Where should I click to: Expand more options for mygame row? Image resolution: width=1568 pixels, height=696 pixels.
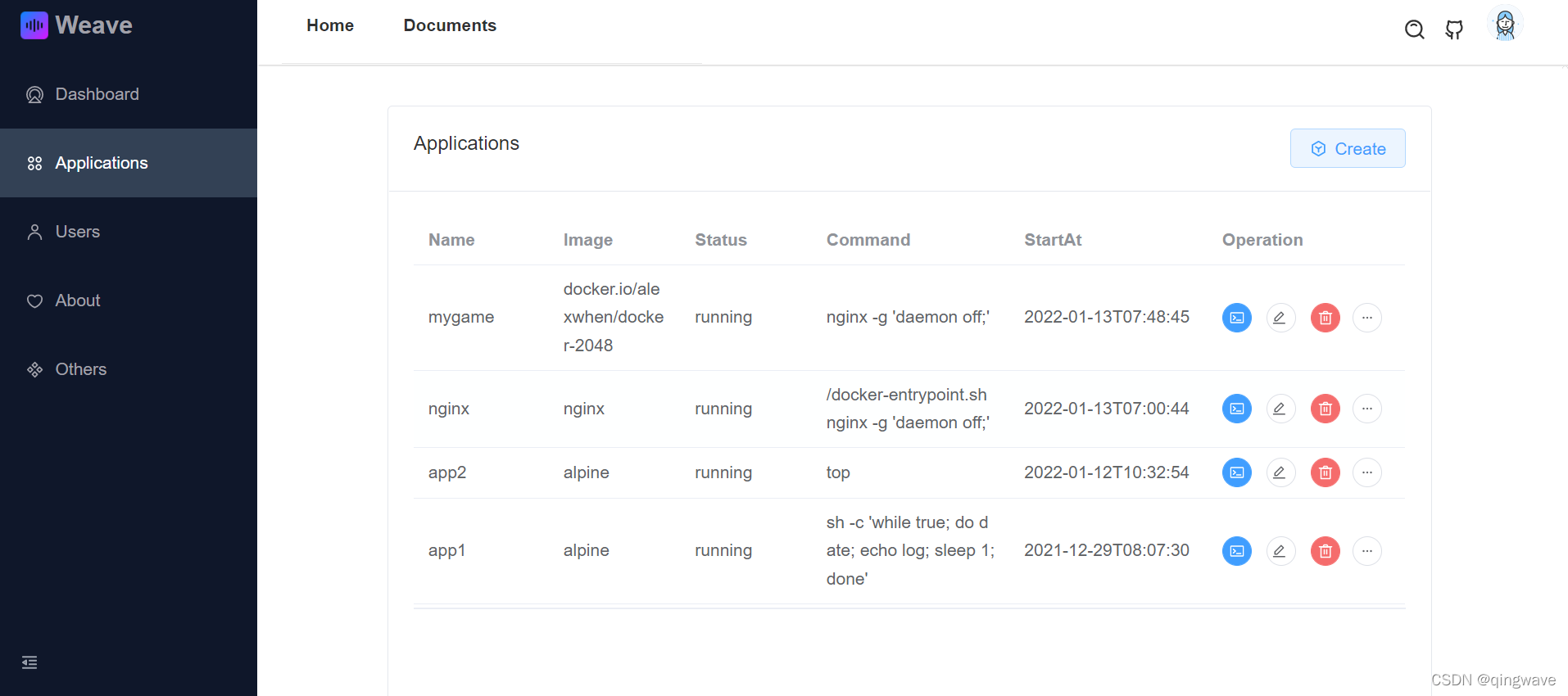(x=1366, y=318)
